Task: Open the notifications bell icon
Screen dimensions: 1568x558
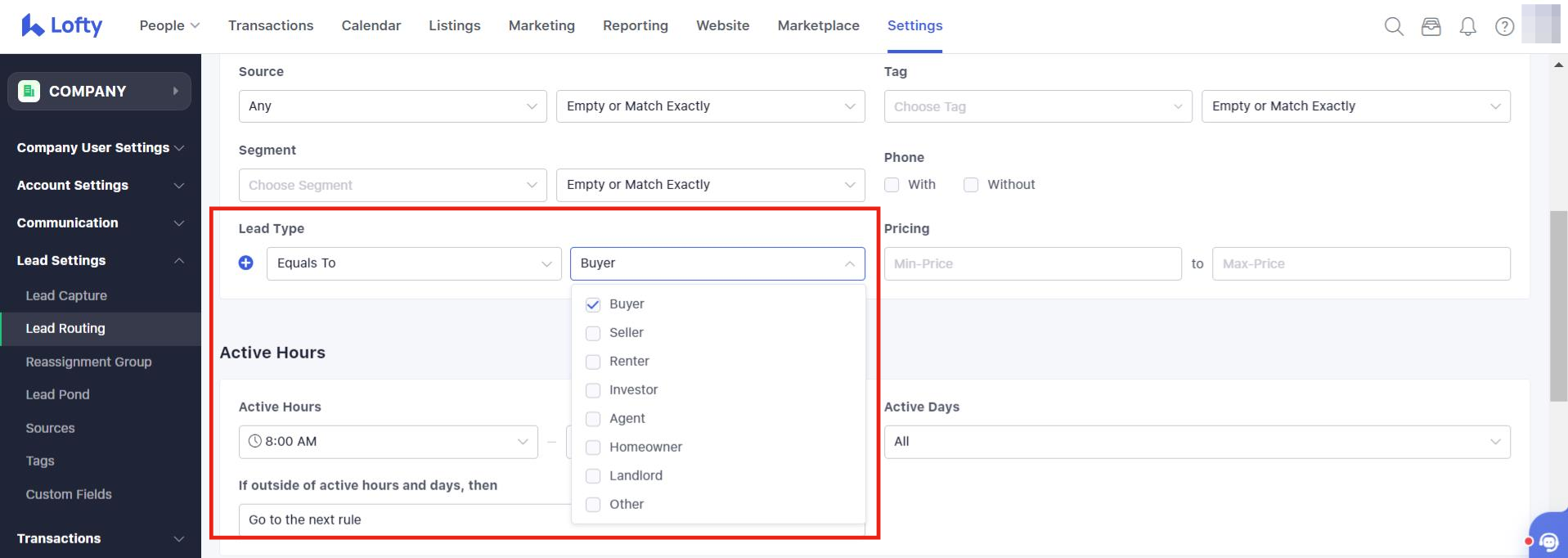Action: 1467,27
